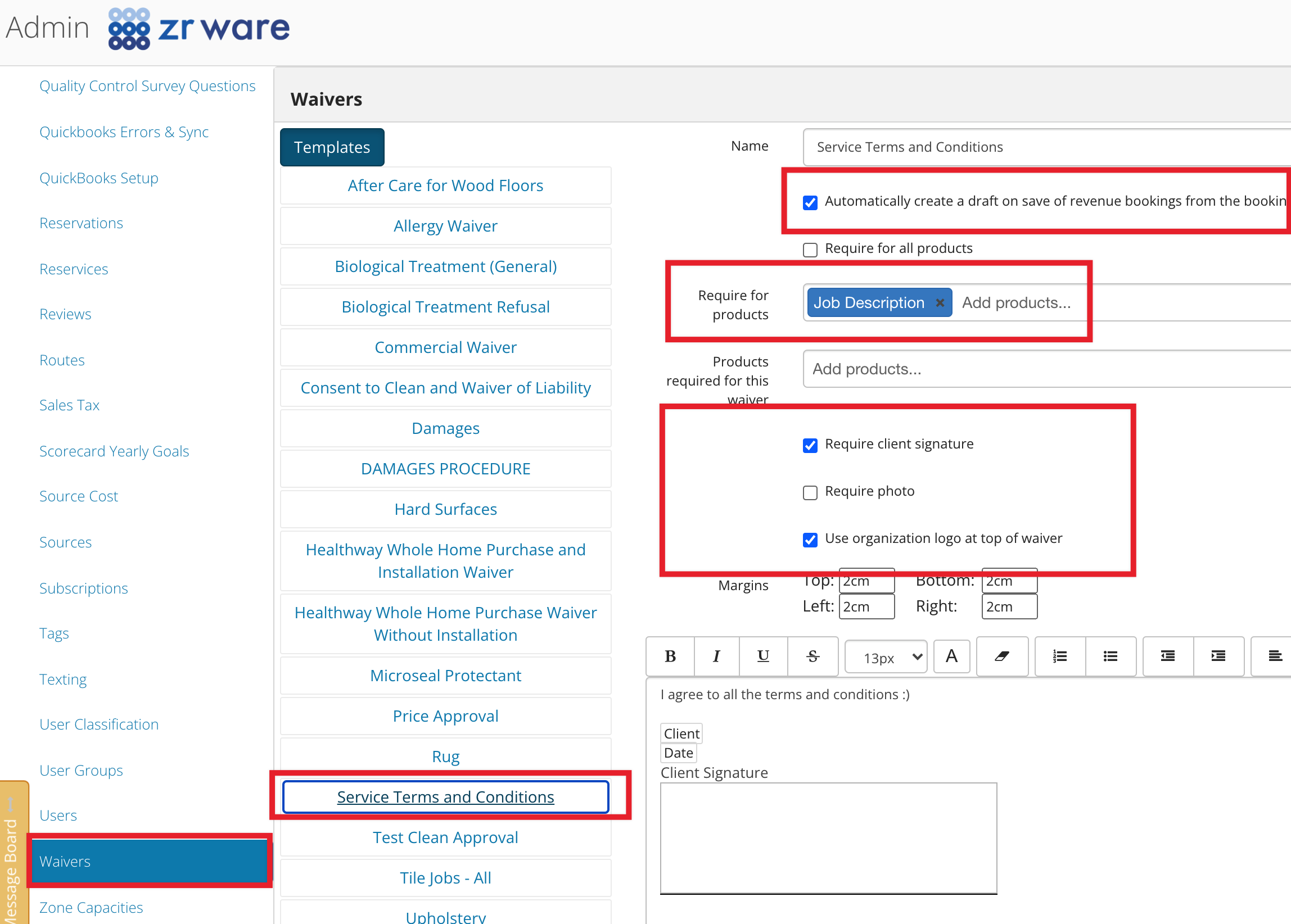The width and height of the screenshot is (1291, 924).
Task: Click the underline formatting icon
Action: click(x=763, y=656)
